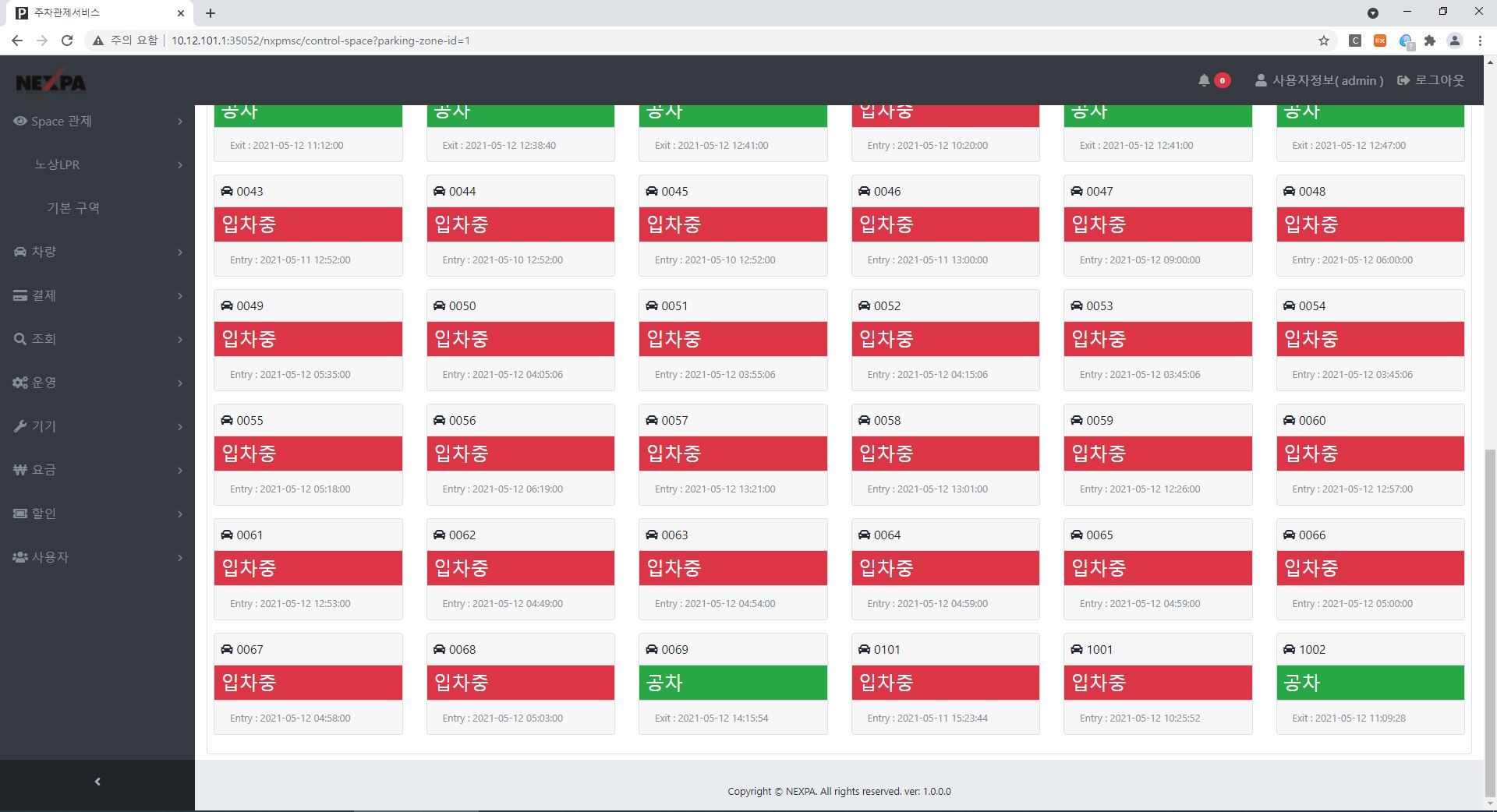Image resolution: width=1497 pixels, height=812 pixels.
Task: Click the car icon on space 0101
Action: (865, 649)
